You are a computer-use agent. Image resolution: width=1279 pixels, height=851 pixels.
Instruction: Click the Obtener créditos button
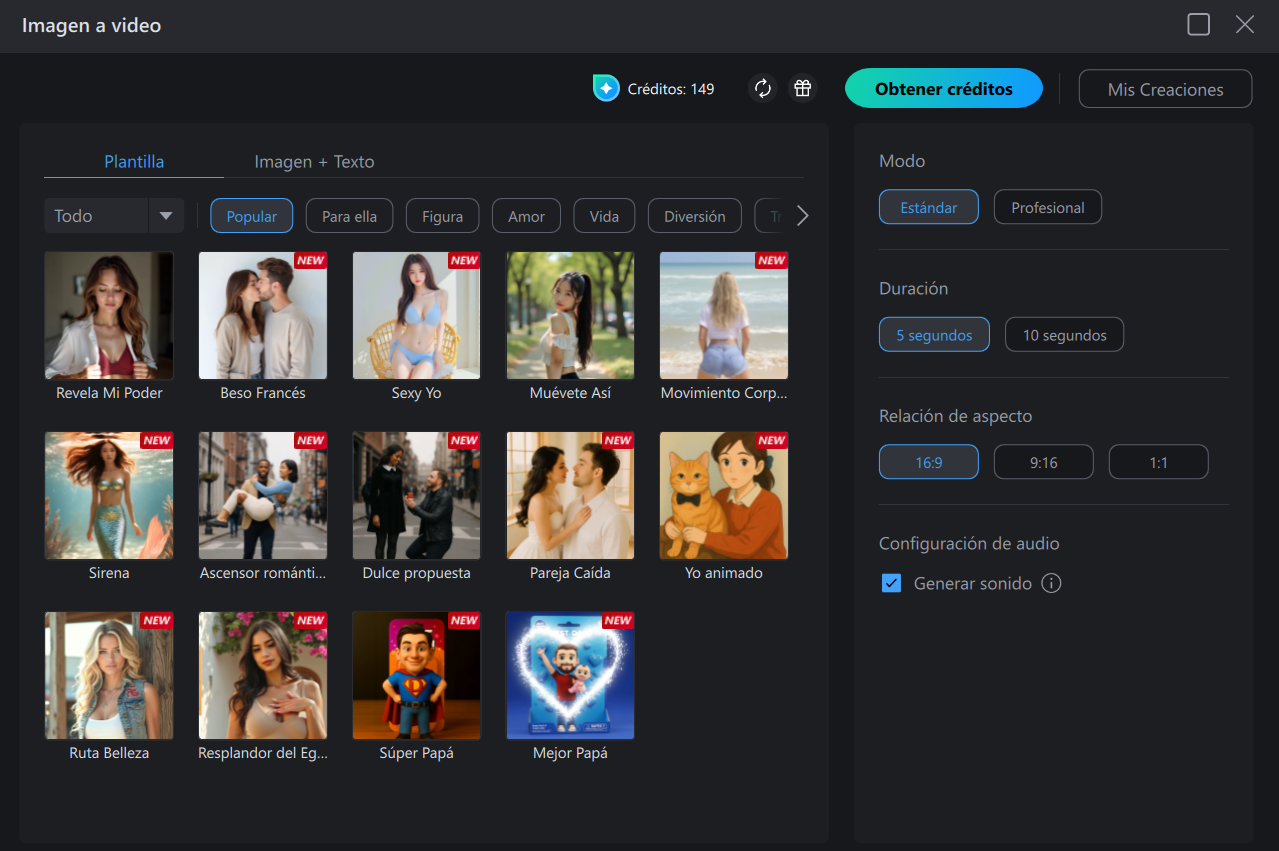click(x=944, y=88)
